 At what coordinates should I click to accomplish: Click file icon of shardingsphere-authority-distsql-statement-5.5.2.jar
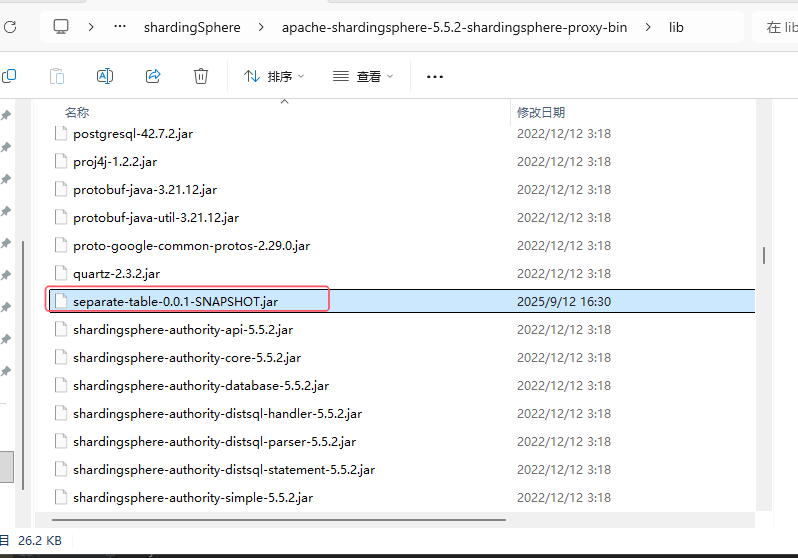click(x=61, y=469)
